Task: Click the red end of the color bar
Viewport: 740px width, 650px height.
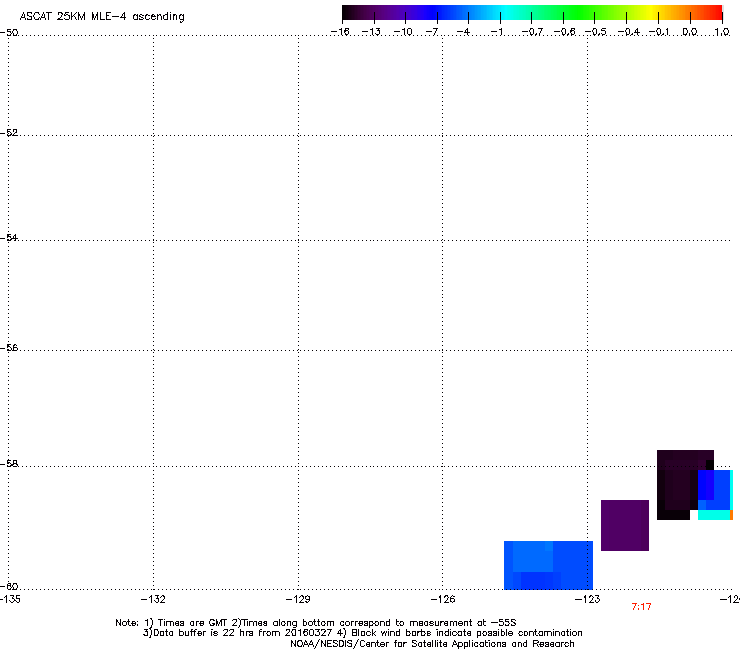Action: pos(715,13)
